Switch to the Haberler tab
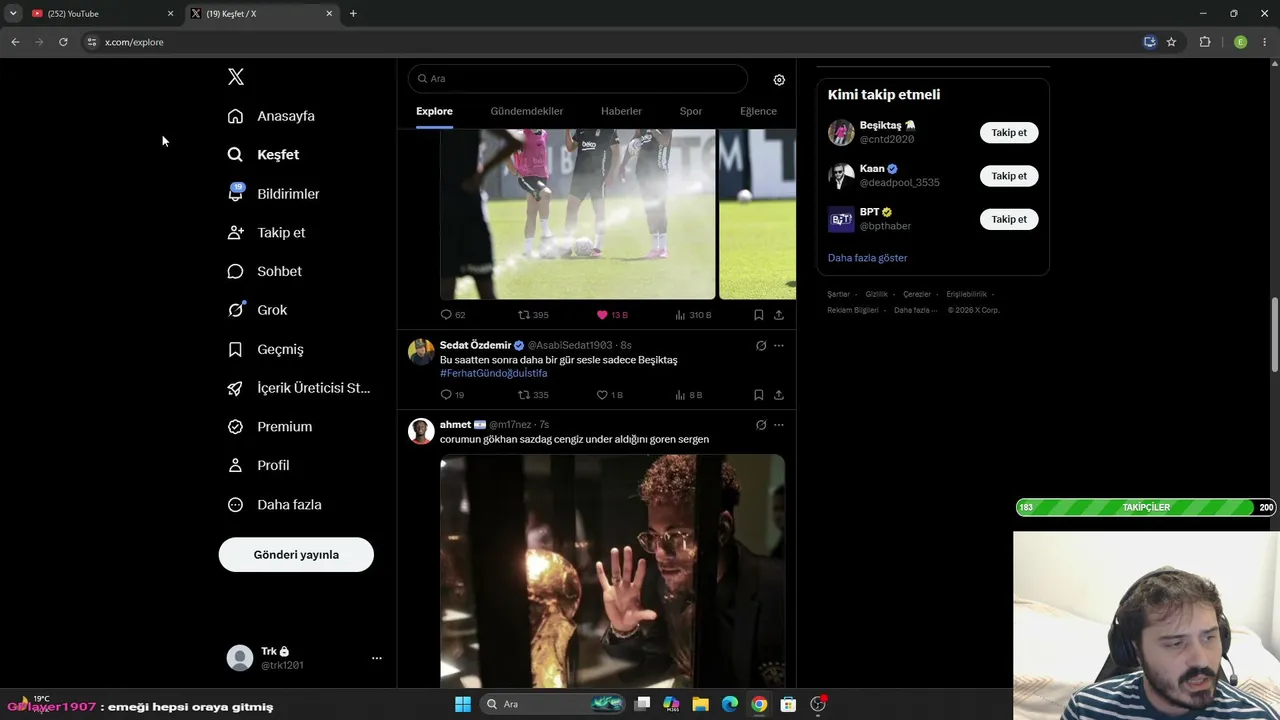This screenshot has width=1280, height=720. (x=621, y=111)
